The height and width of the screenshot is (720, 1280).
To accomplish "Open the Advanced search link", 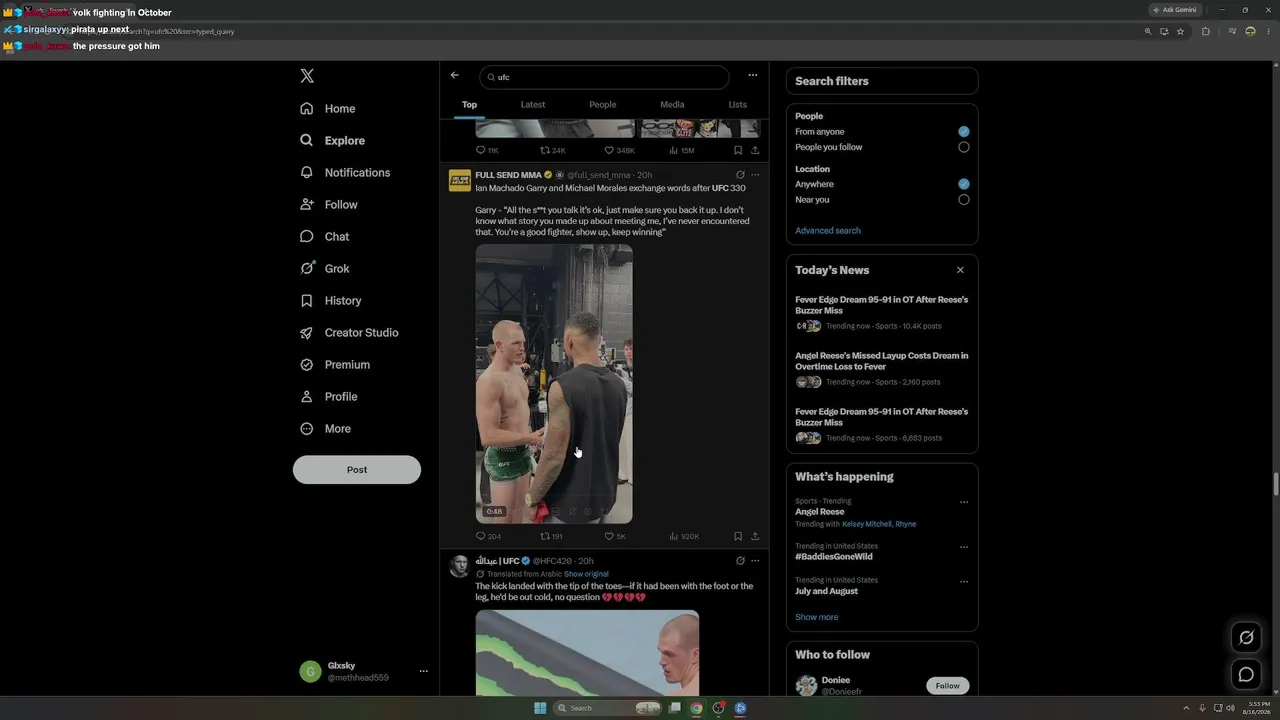I will [828, 231].
